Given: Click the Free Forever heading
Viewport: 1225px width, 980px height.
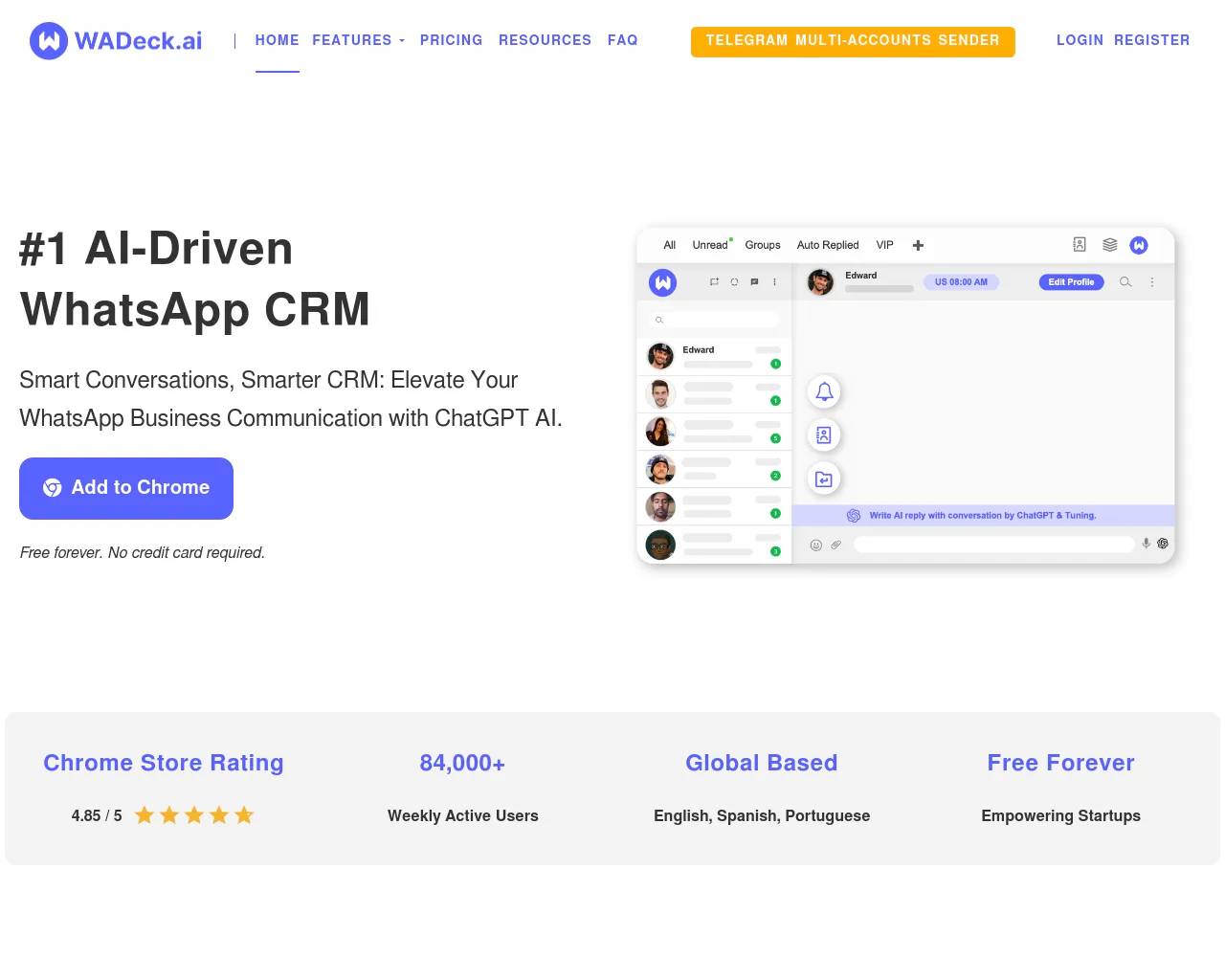Looking at the screenshot, I should [1060, 763].
